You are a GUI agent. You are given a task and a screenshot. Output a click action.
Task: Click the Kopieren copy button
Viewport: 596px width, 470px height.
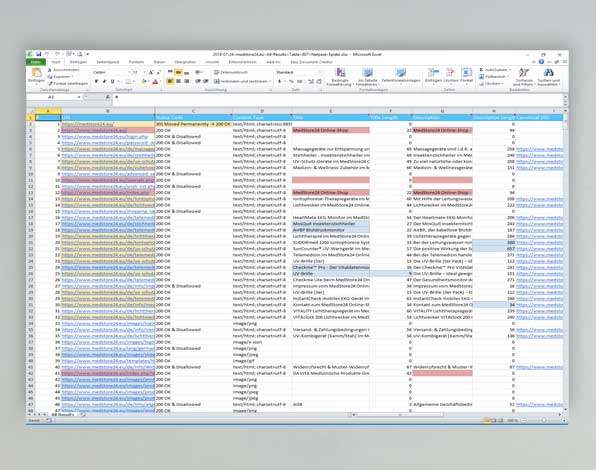tap(60, 77)
